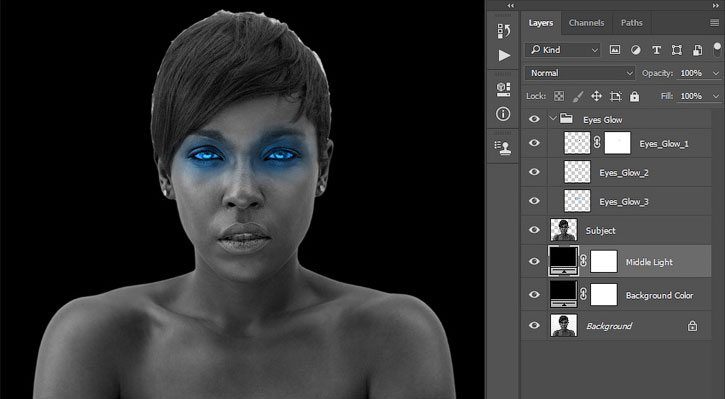Click the Middle Light layer mask

pos(604,261)
